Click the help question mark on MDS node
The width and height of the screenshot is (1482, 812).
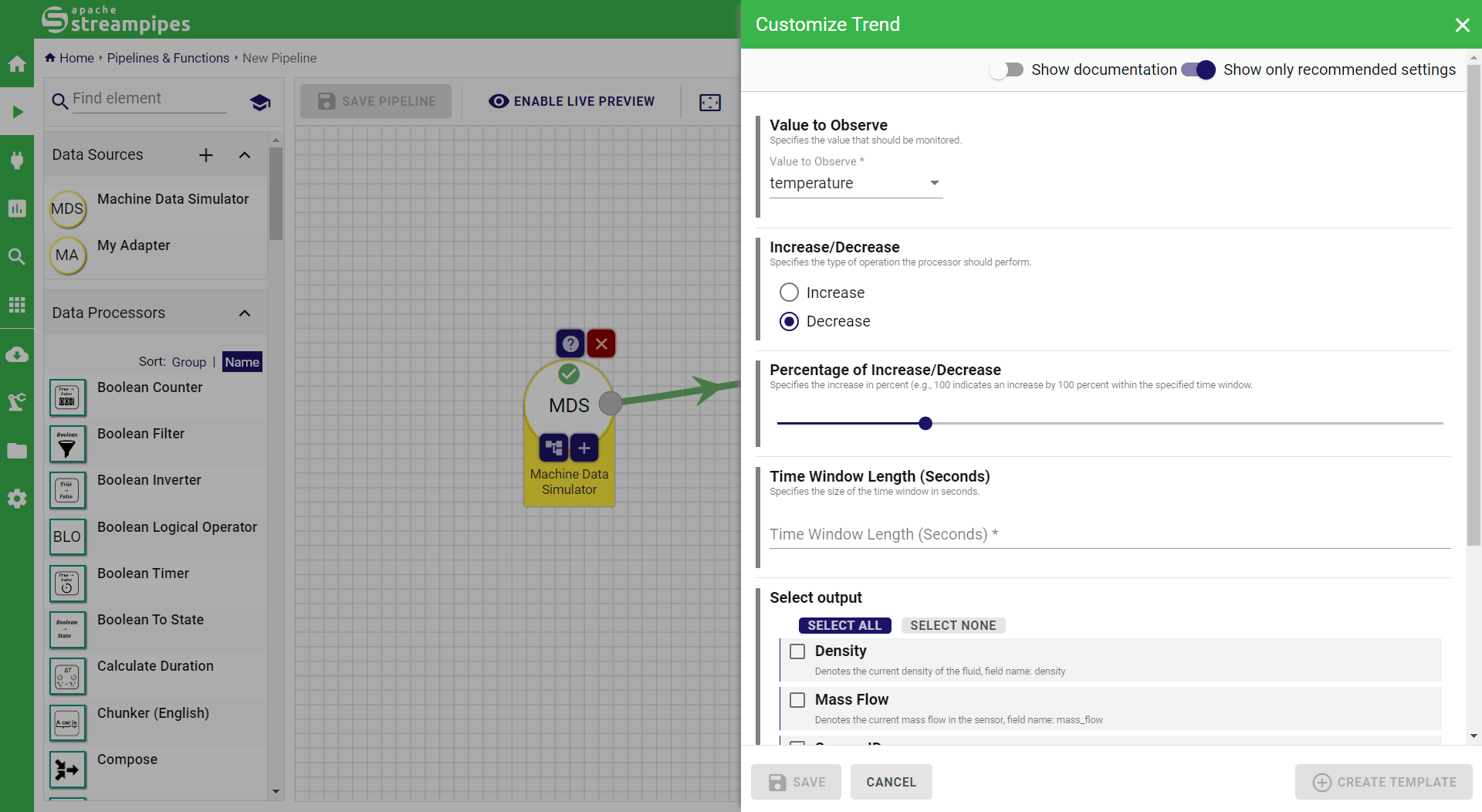point(570,343)
